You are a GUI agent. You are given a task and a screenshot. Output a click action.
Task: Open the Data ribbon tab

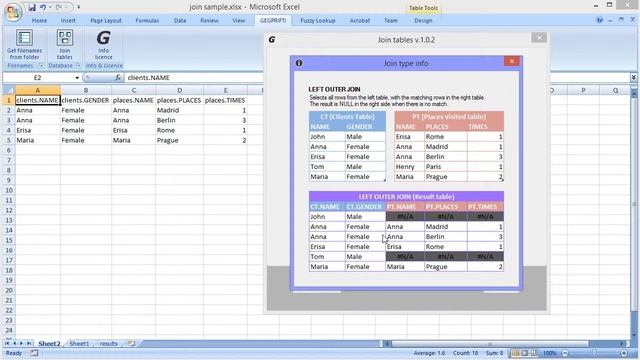click(x=180, y=20)
